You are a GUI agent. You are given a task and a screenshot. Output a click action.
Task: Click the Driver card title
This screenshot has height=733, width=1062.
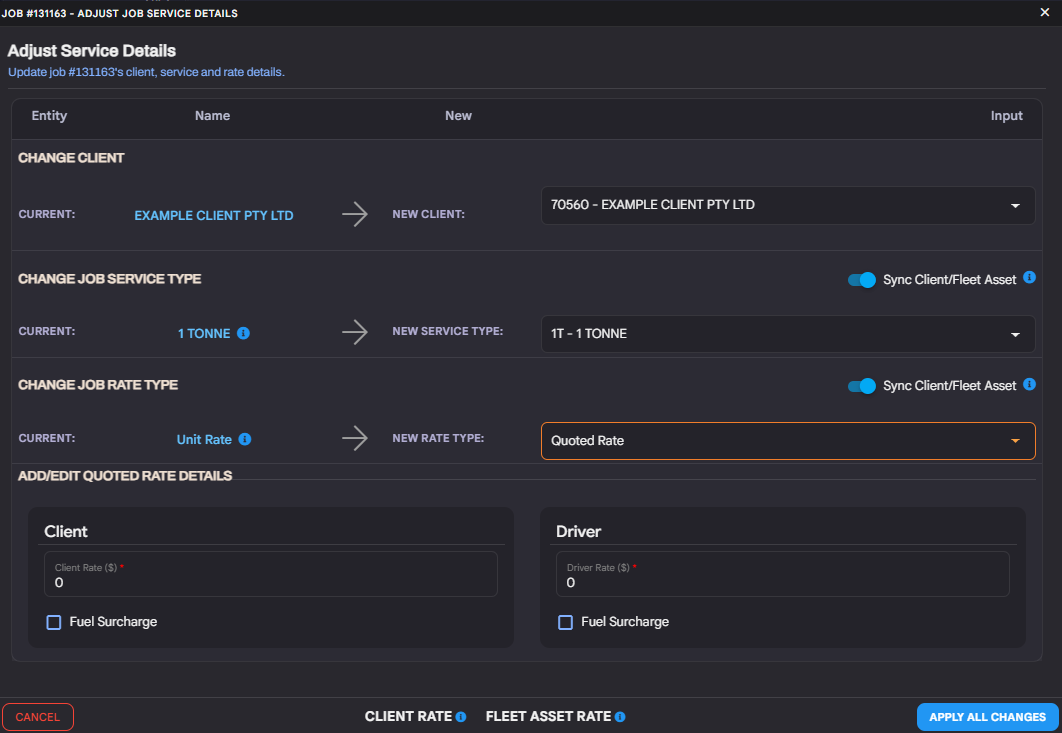(x=578, y=532)
